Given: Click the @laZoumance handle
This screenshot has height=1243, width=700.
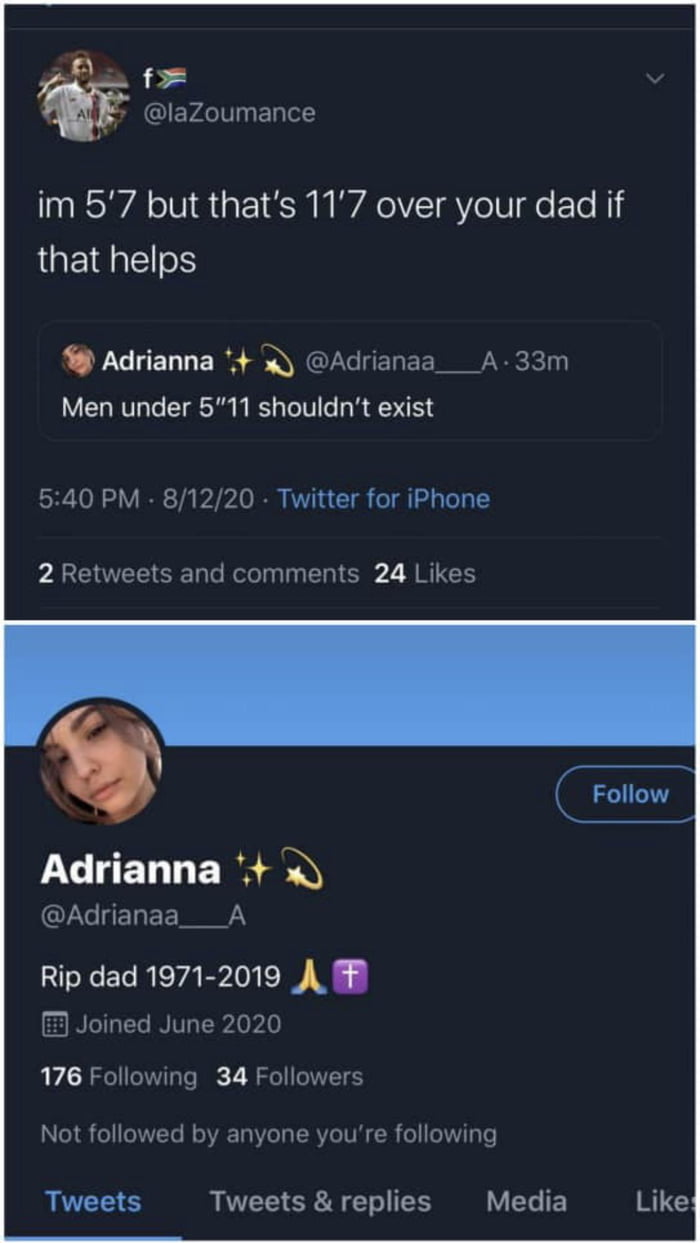Looking at the screenshot, I should (230, 113).
